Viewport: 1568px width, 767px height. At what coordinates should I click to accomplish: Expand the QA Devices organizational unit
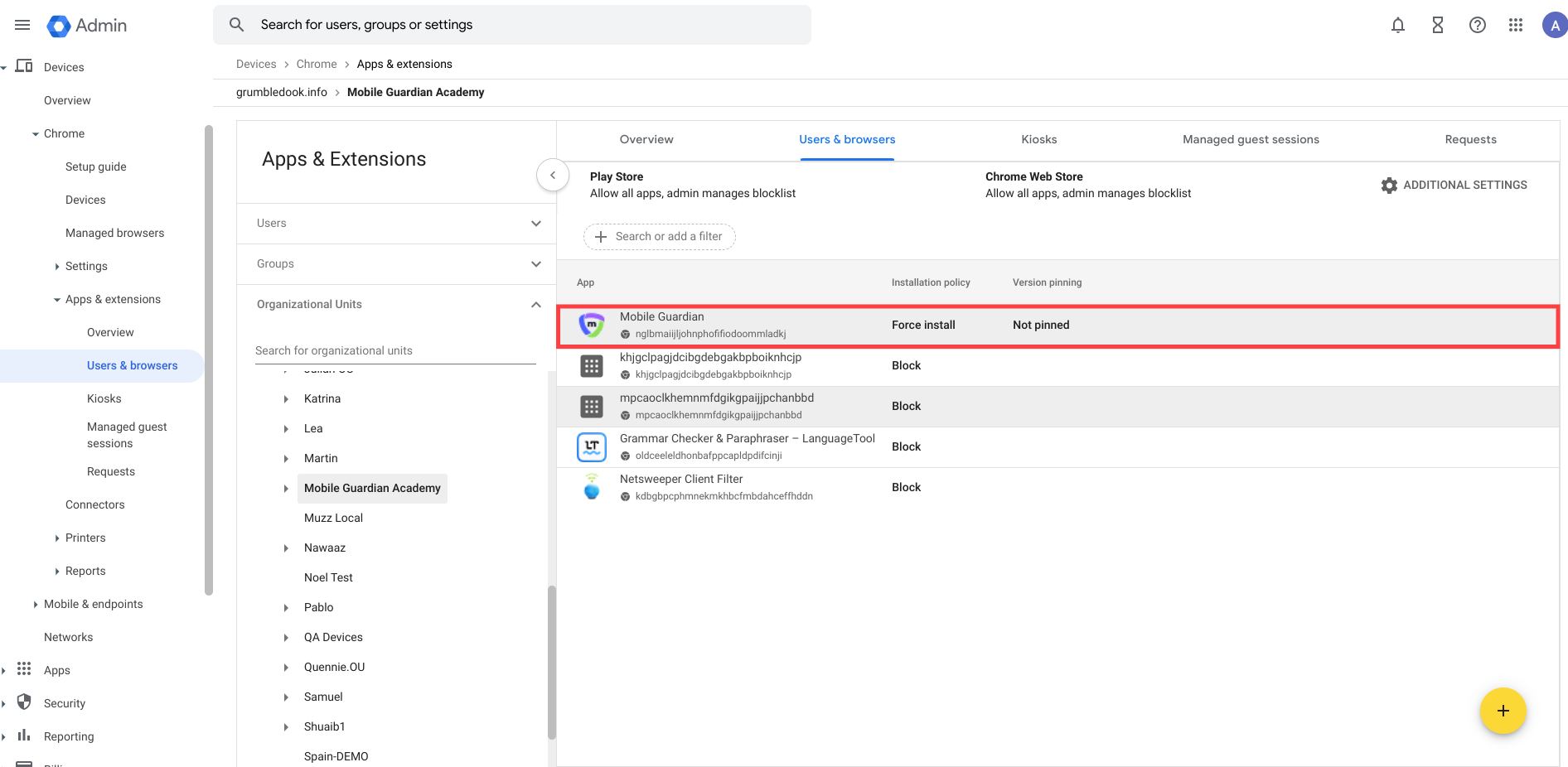286,638
